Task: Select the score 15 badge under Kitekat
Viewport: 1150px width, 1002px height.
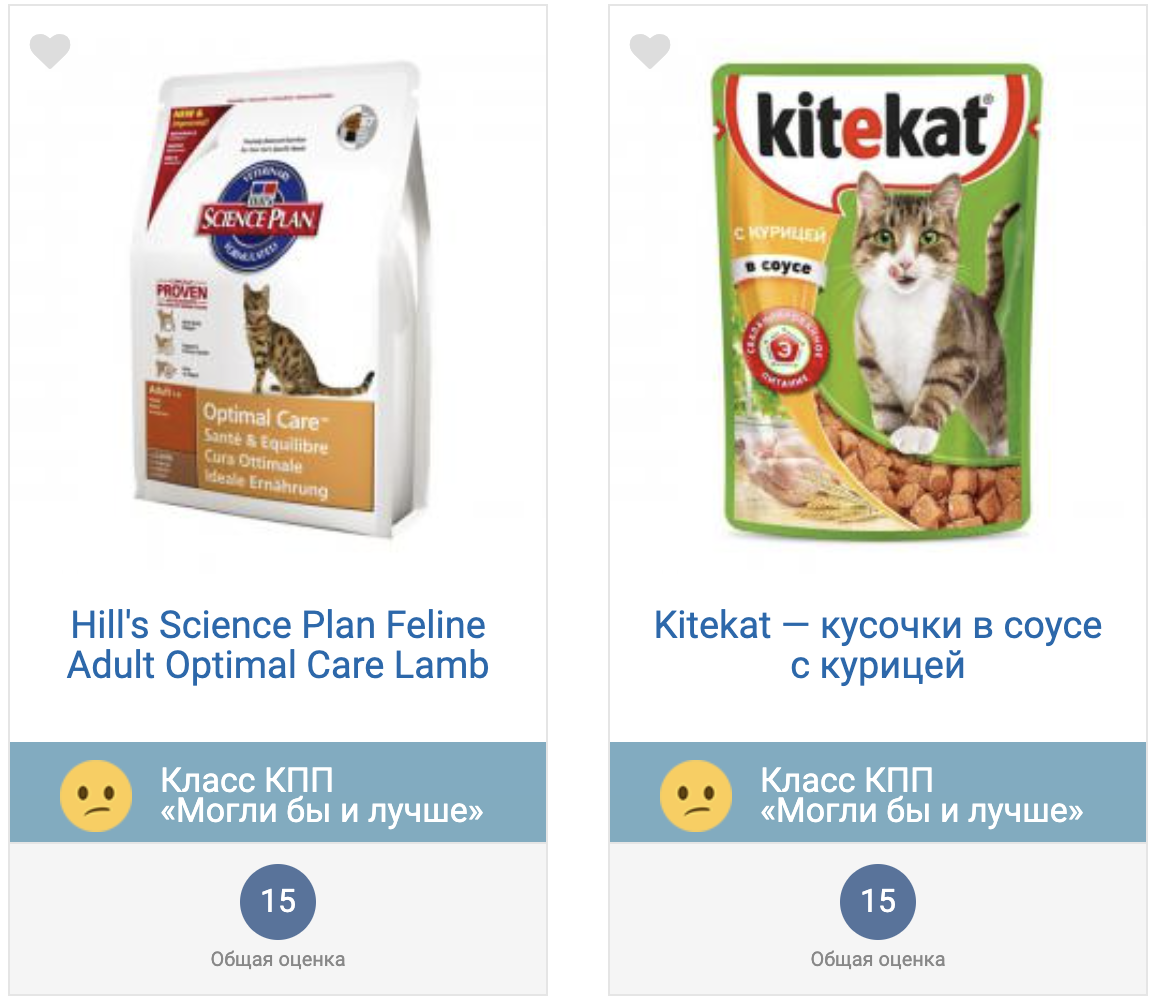Action: click(878, 902)
